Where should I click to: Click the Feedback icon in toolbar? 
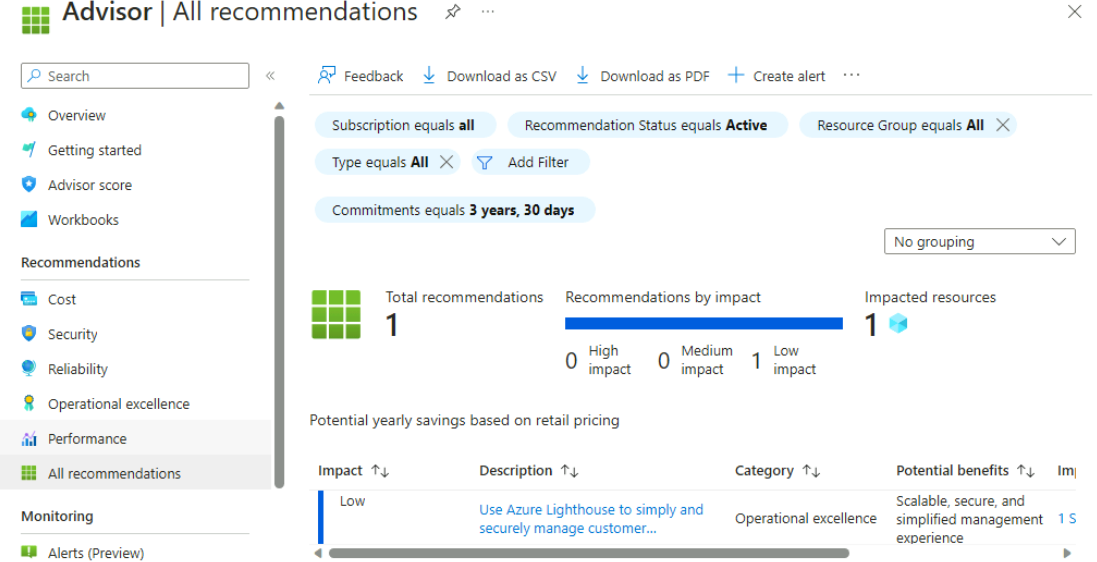point(327,76)
